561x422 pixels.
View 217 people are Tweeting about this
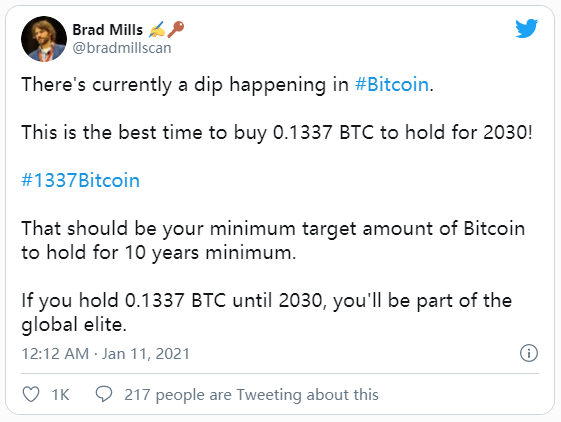[251, 395]
